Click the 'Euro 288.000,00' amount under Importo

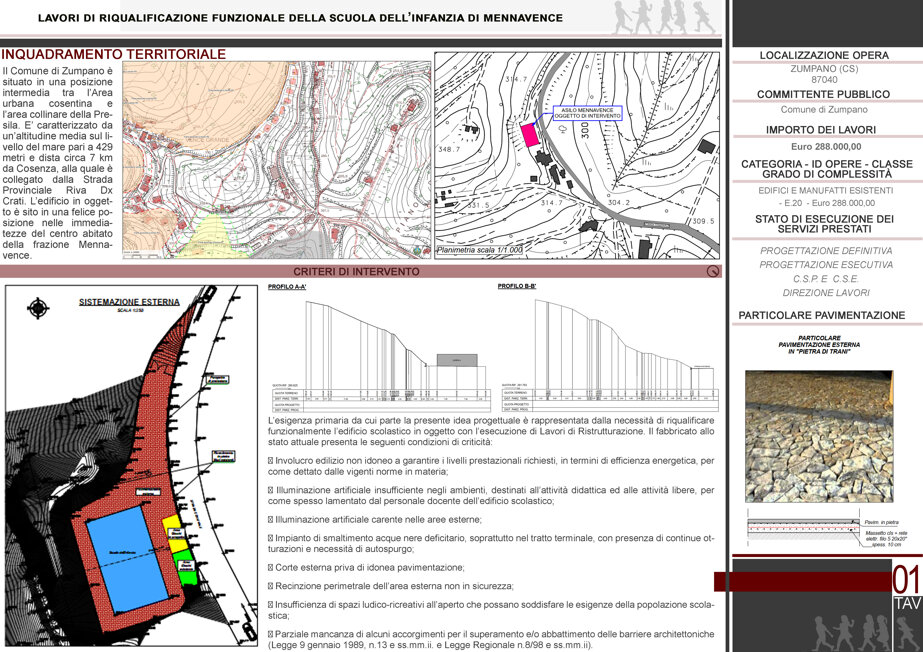point(826,147)
